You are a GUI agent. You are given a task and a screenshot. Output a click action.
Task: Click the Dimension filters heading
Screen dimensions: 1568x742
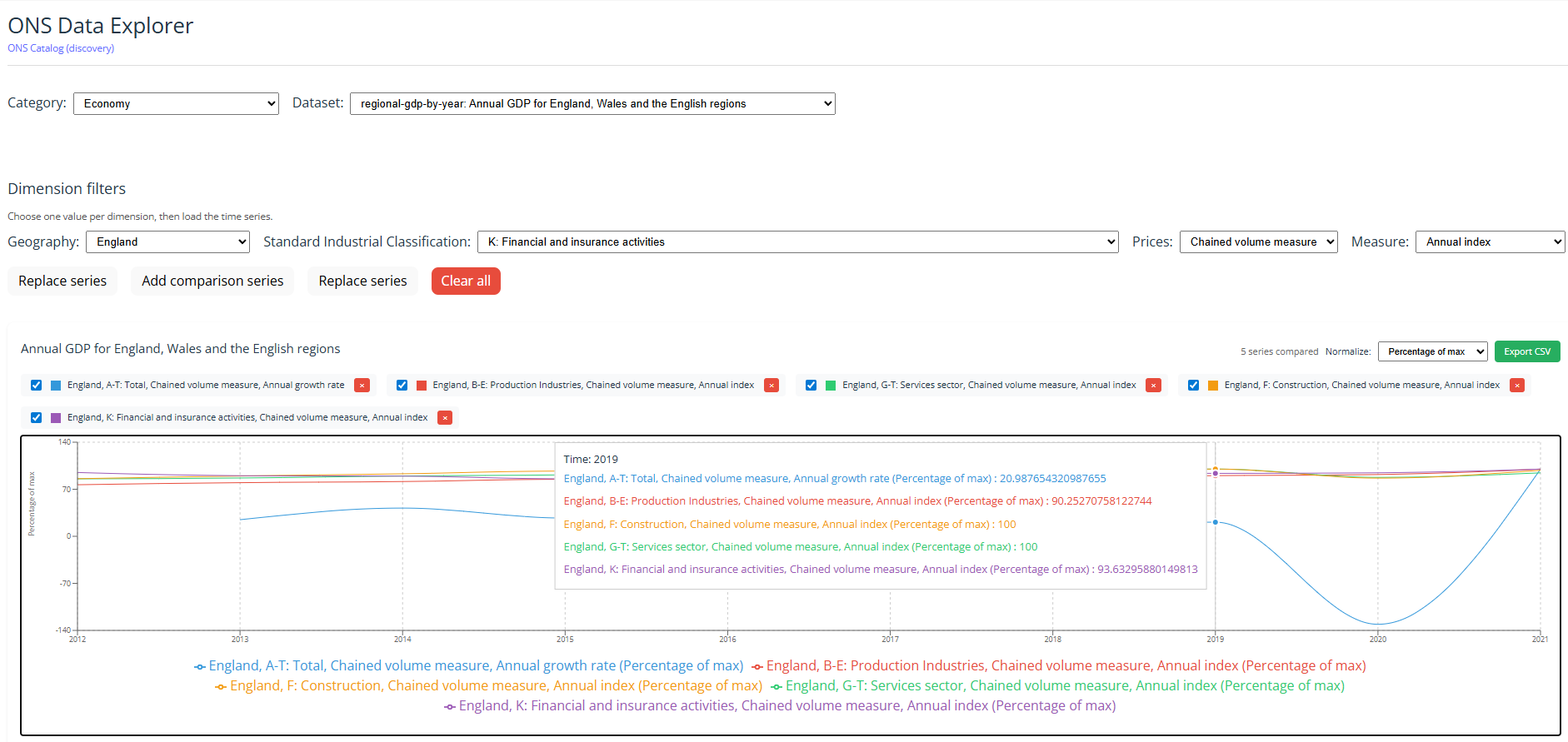click(67, 189)
